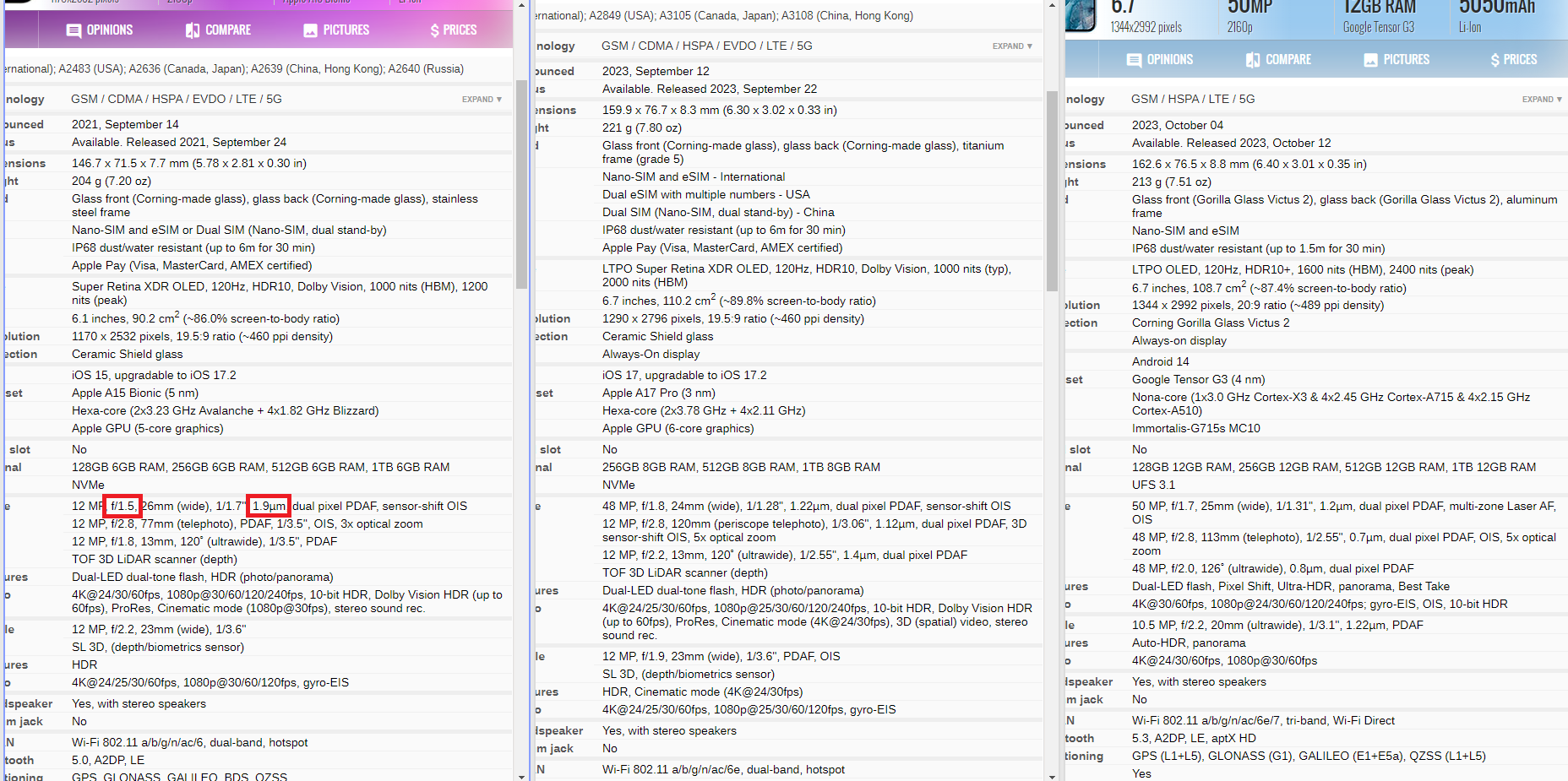Click 'iOS 15, upgradable to iOS 17.2'
The width and height of the screenshot is (1568, 781).
click(154, 375)
